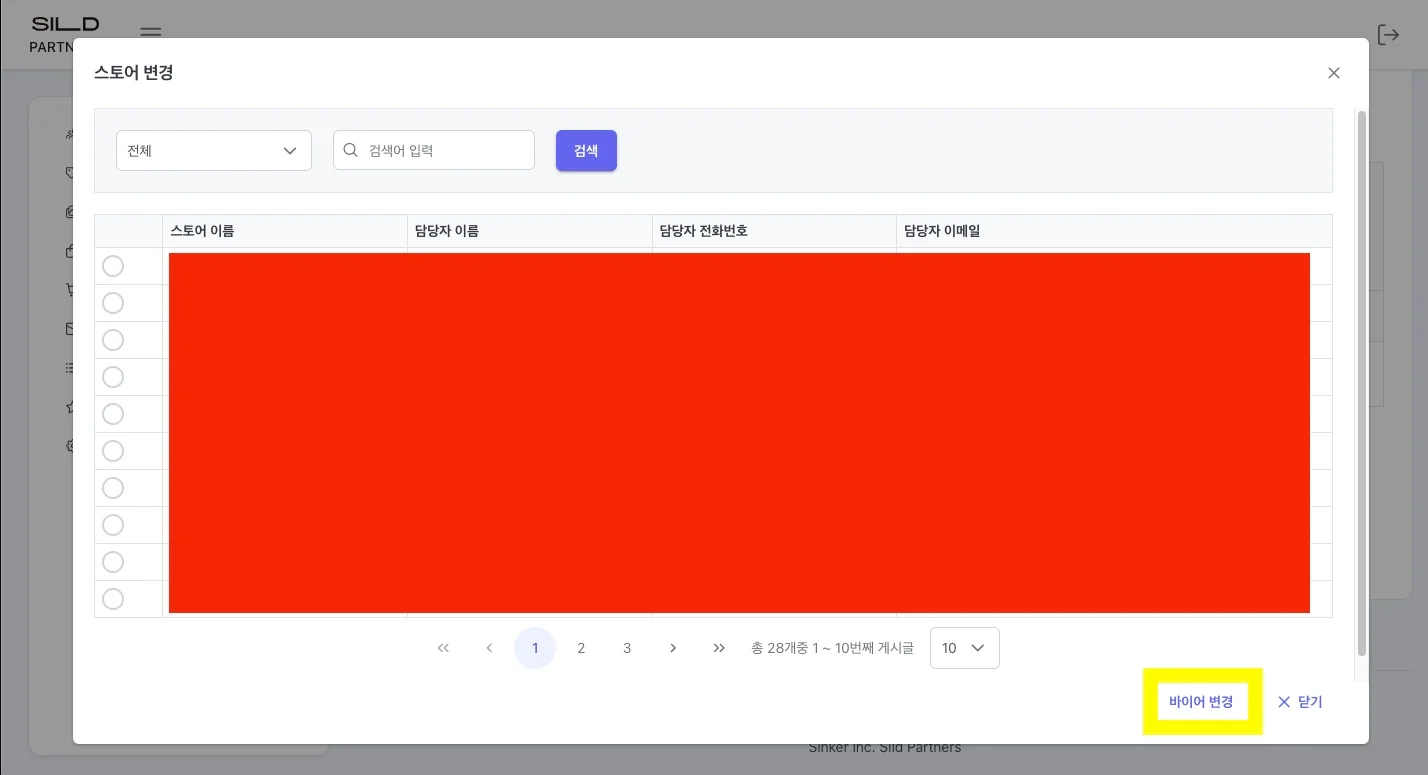Viewport: 1428px width, 775px height.
Task: Confirm with the 바이어 변경 button
Action: pyautogui.click(x=1201, y=702)
